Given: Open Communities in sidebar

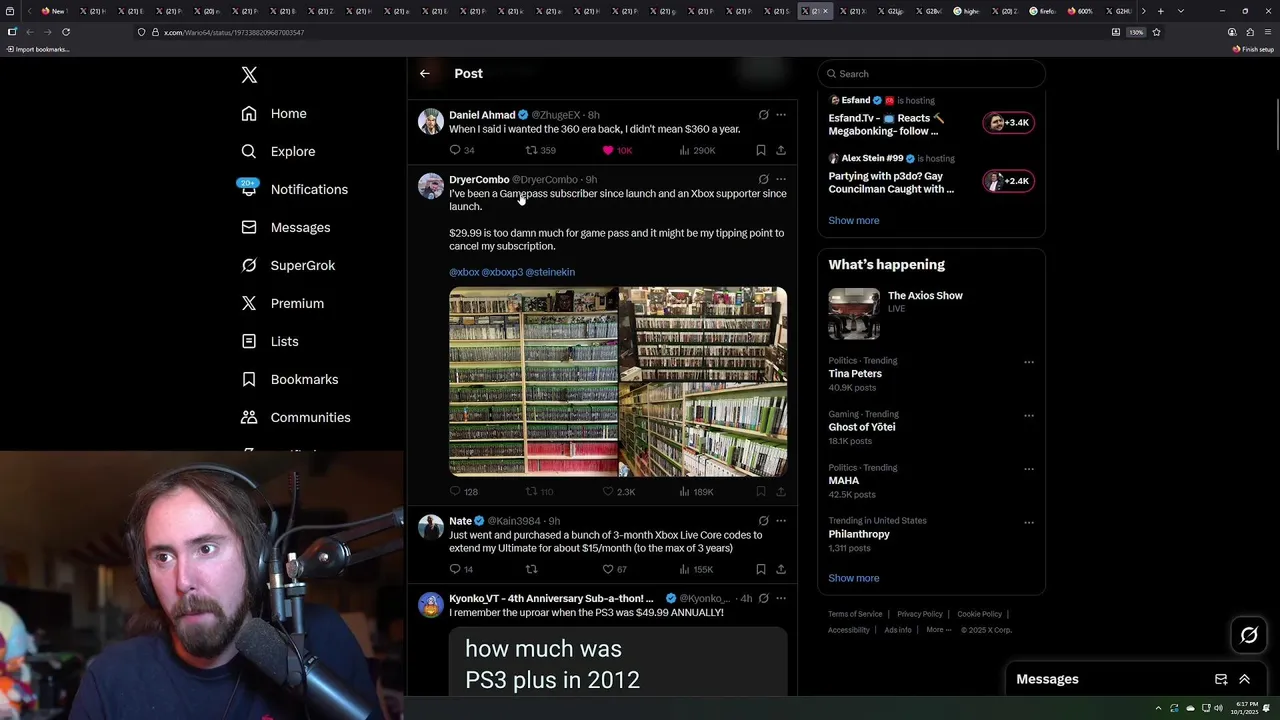Looking at the screenshot, I should [x=296, y=418].
